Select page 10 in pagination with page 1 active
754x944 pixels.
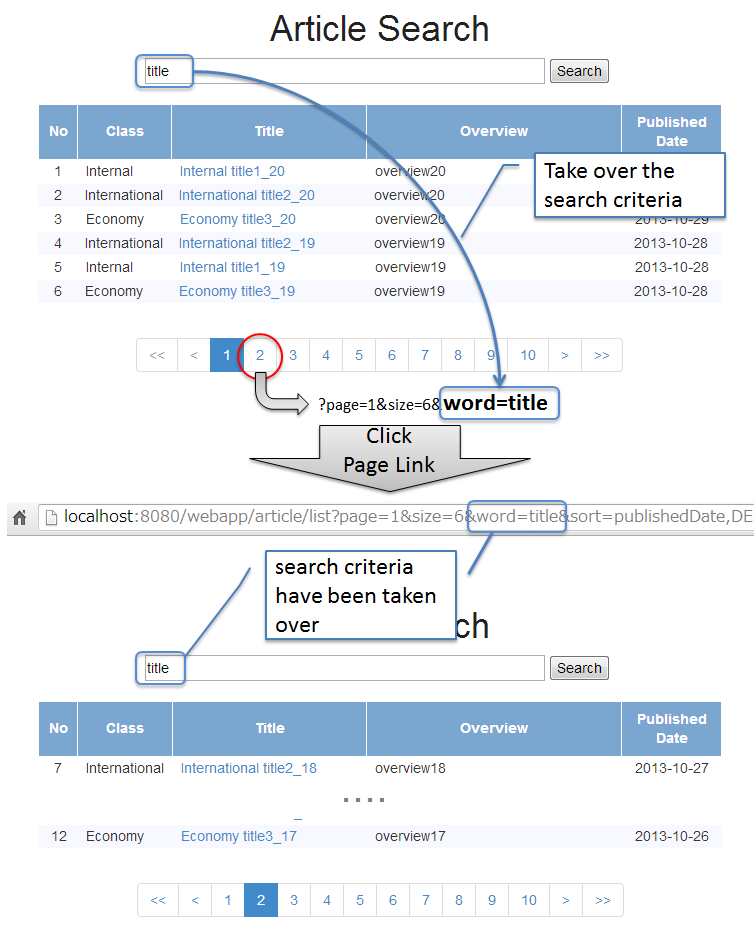coord(528,355)
